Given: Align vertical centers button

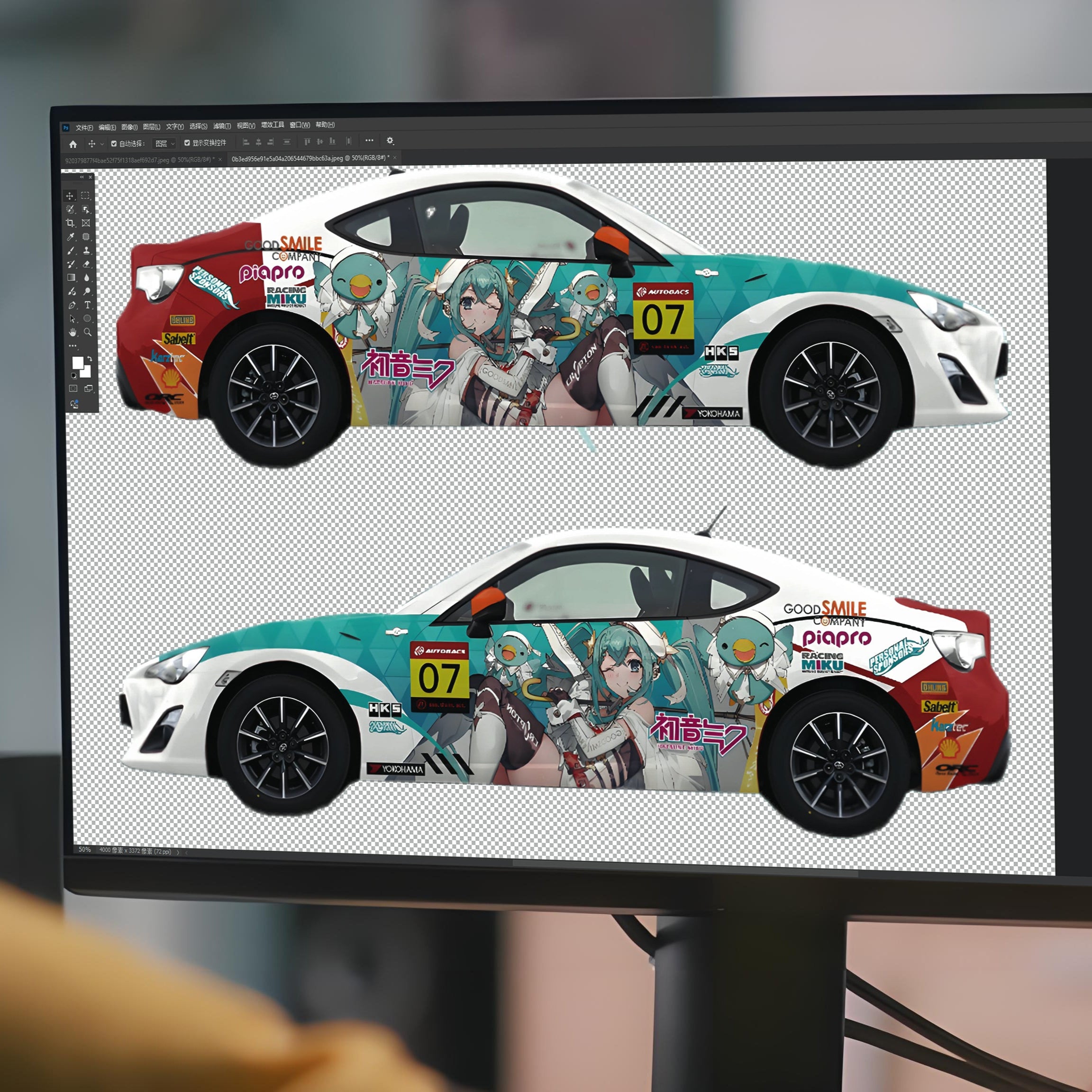Looking at the screenshot, I should 320,142.
